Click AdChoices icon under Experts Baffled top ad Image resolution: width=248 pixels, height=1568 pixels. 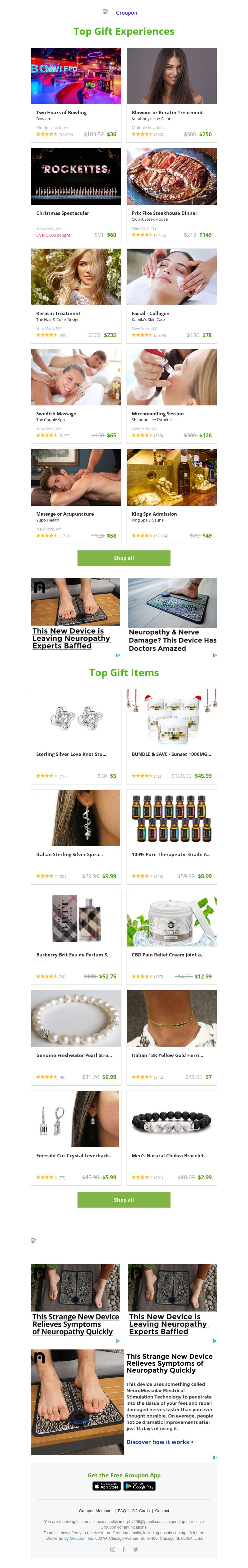coord(118,655)
